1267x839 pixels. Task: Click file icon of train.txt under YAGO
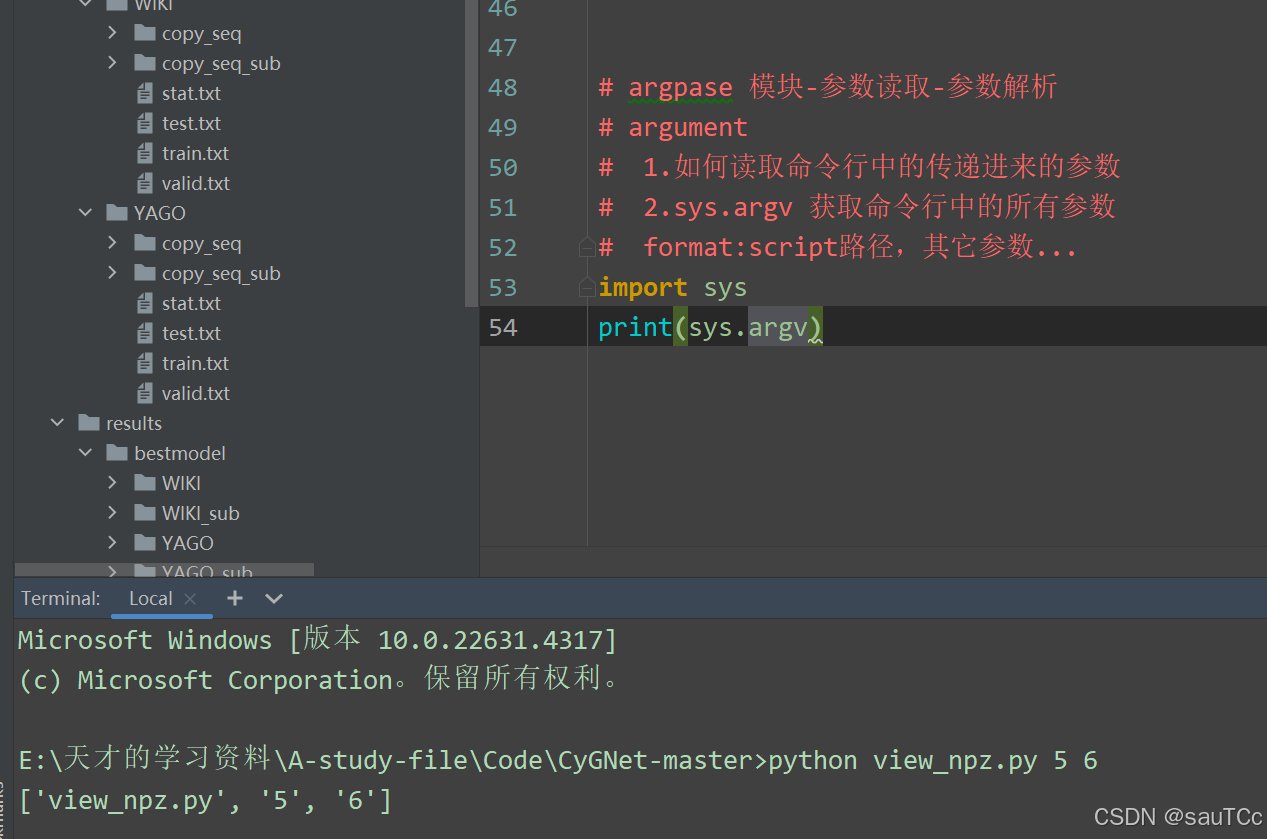coord(145,363)
